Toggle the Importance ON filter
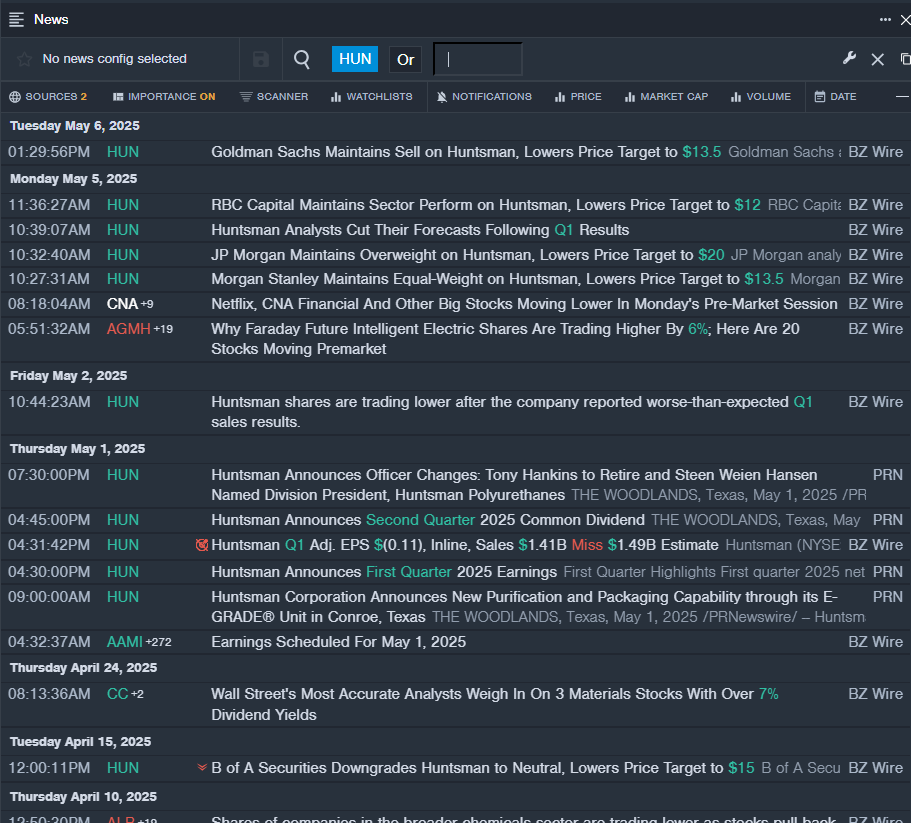911x823 pixels. 164,97
